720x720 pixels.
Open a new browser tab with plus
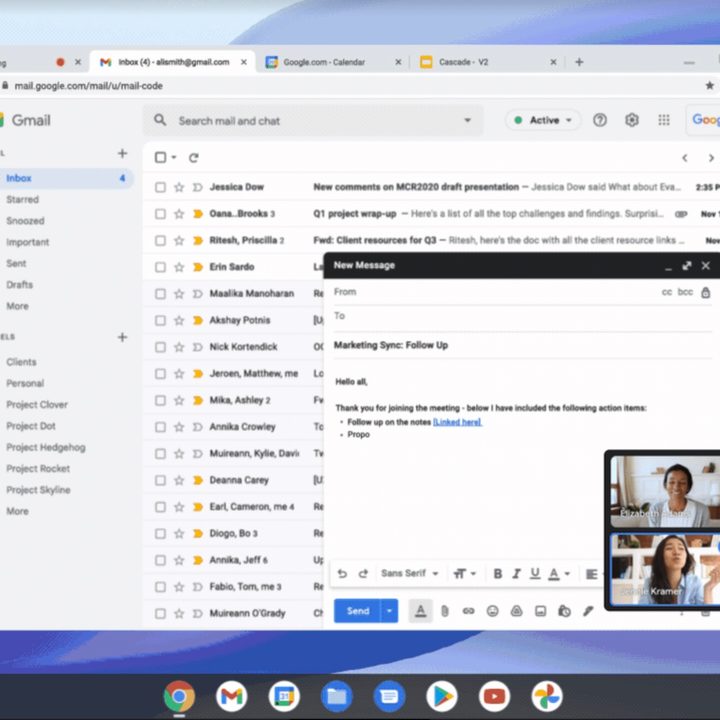pos(579,62)
